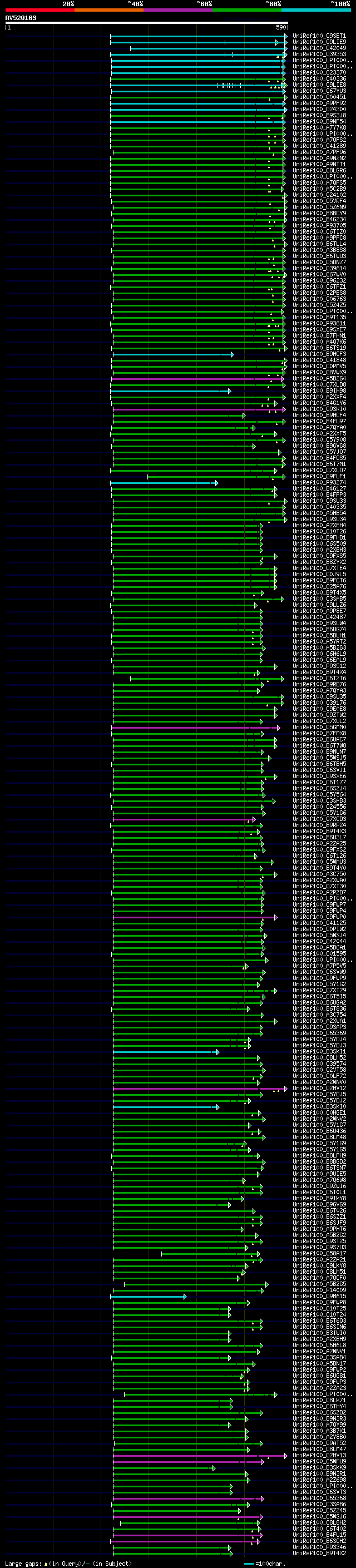Select hit label UniRef100_Q5VRF4
Viewport: 356px width, 1568px height.
tap(319, 201)
